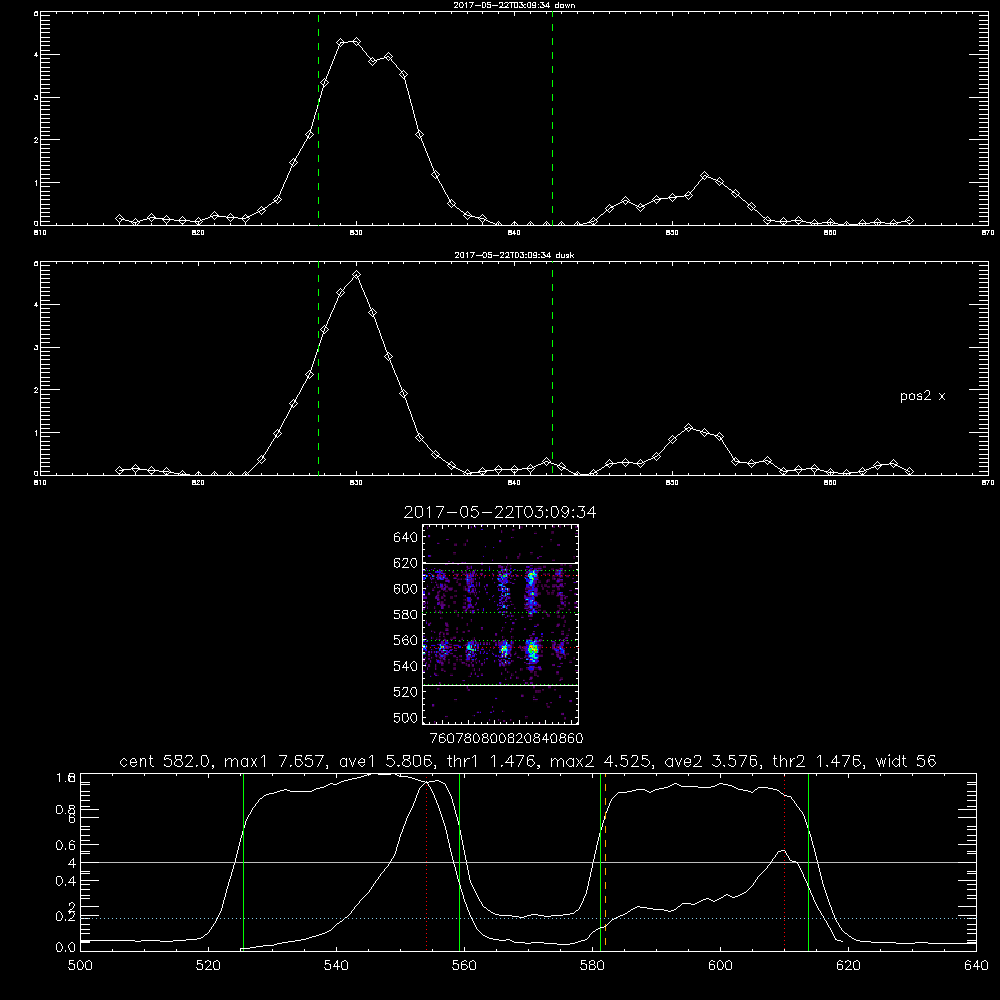This screenshot has width=1000, height=1000.
Task: Click the '830' x-axis label of dawn plot
Action: pyautogui.click(x=356, y=233)
